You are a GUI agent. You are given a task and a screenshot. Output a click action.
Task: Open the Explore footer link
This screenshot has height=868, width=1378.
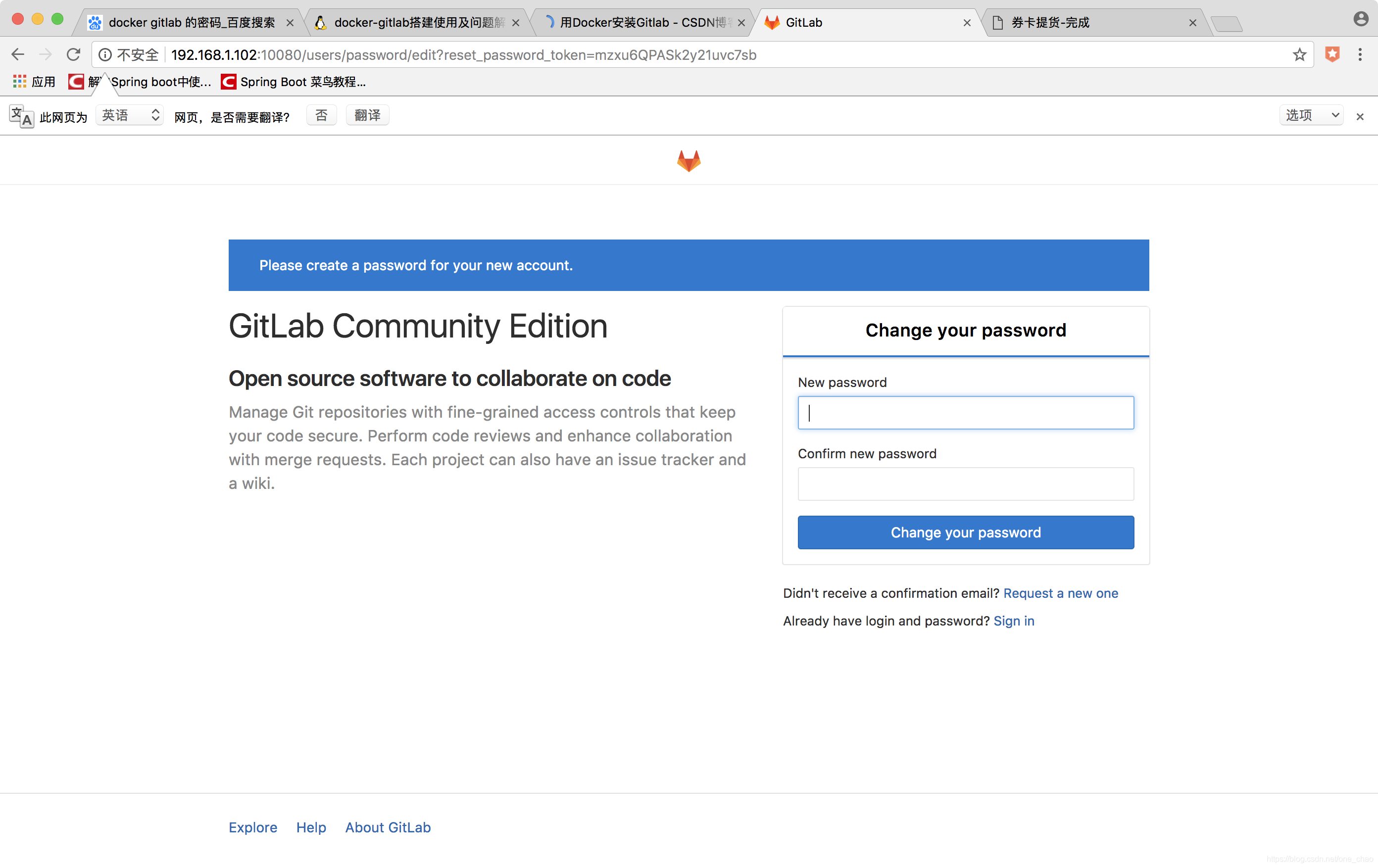tap(253, 827)
